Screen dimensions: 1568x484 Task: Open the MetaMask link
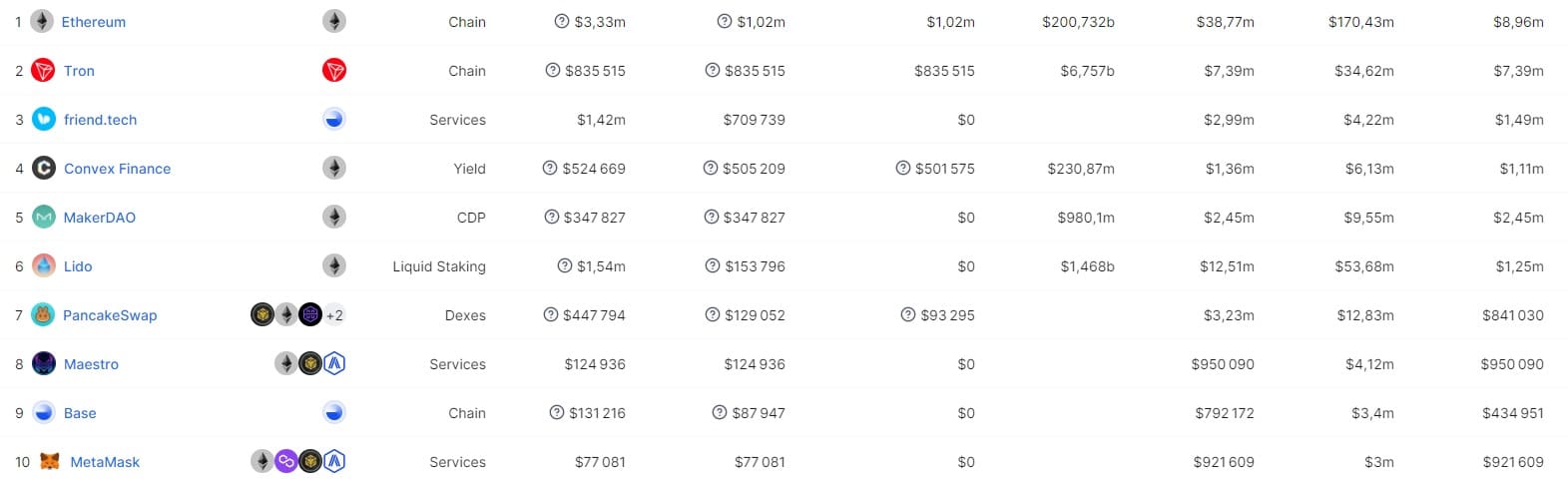105,462
